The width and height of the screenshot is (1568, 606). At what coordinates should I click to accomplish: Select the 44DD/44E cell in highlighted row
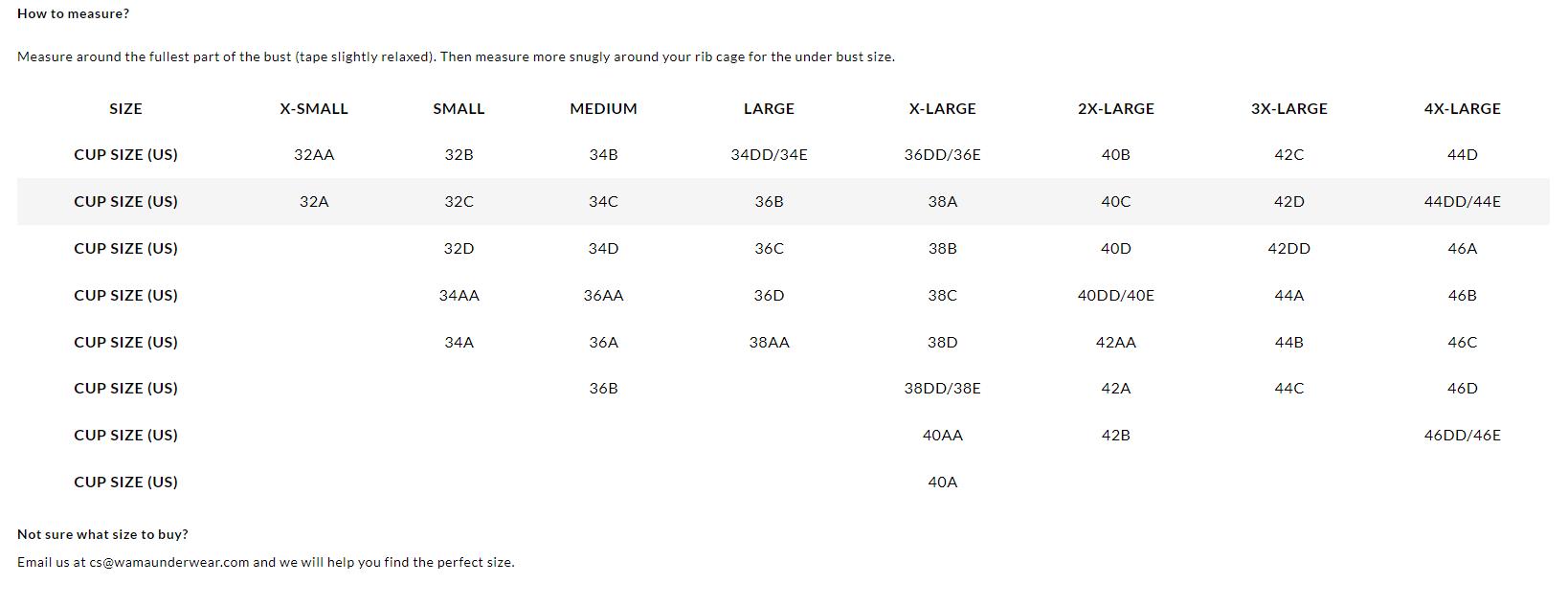(1462, 201)
